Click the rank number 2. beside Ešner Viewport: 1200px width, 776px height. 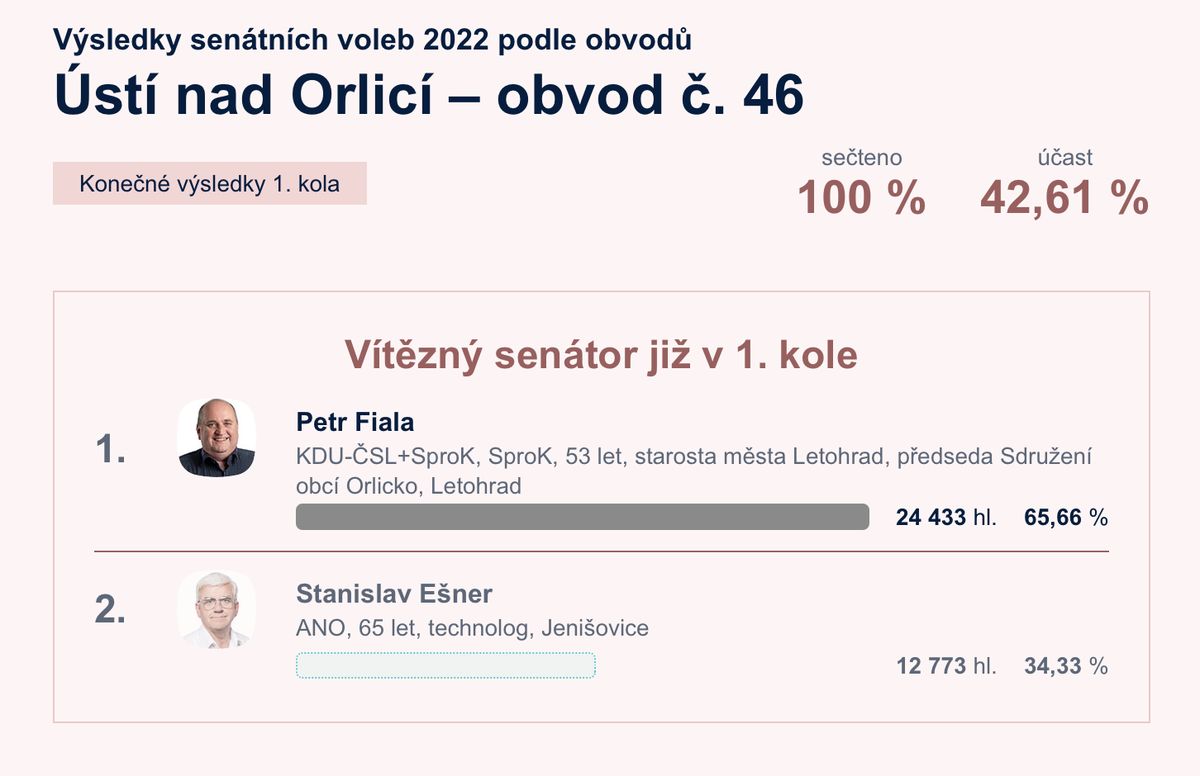110,611
